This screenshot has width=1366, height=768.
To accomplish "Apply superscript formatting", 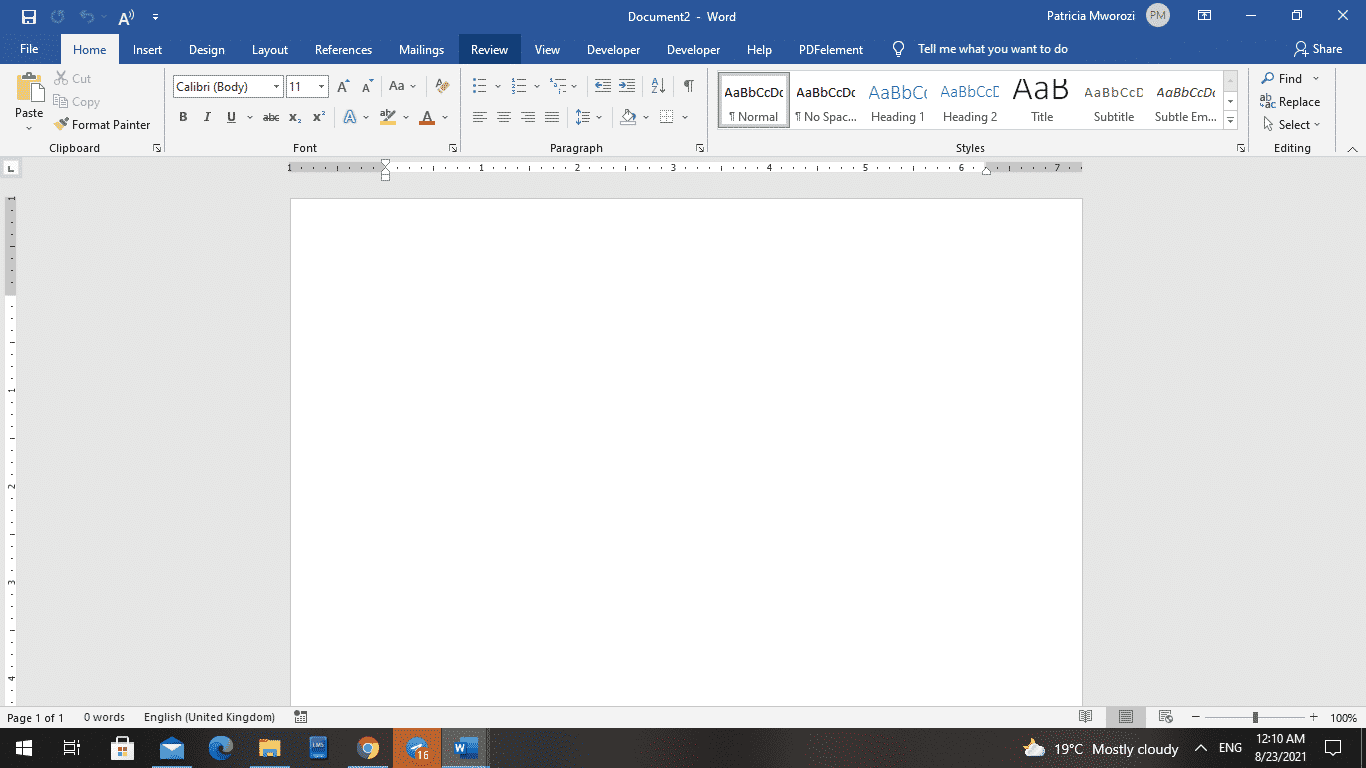I will 317,117.
